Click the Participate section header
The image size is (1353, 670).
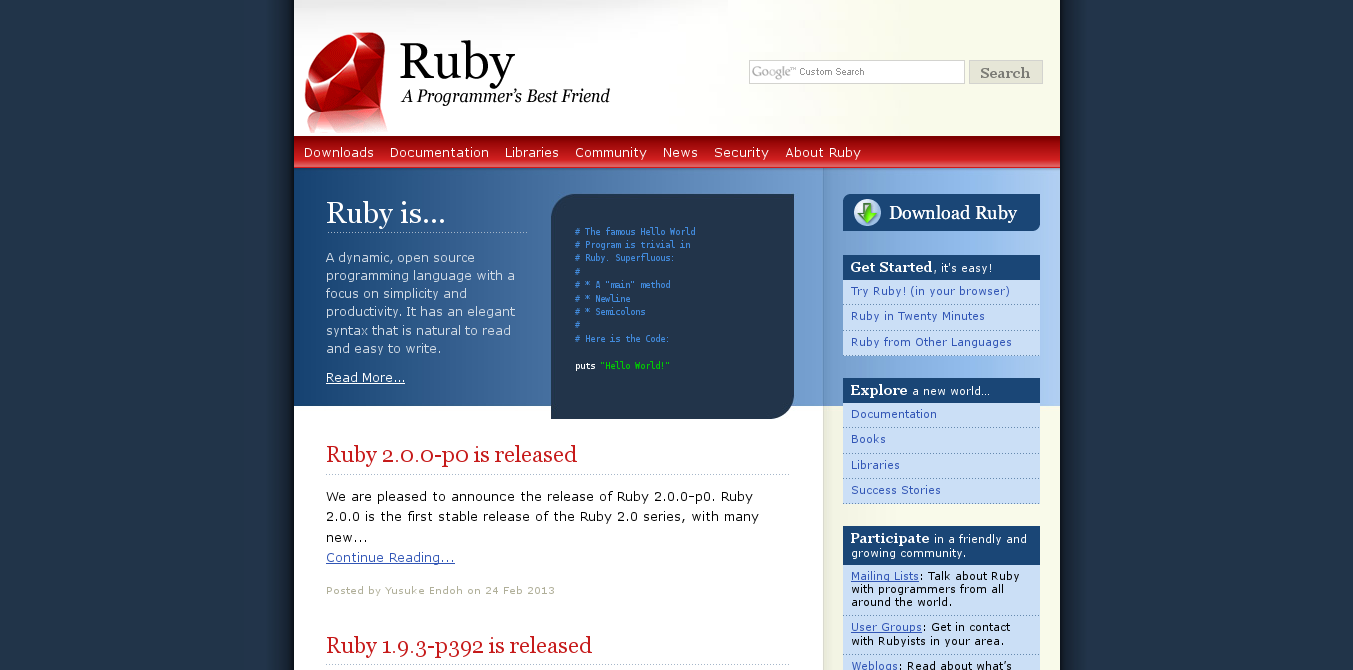tap(941, 545)
